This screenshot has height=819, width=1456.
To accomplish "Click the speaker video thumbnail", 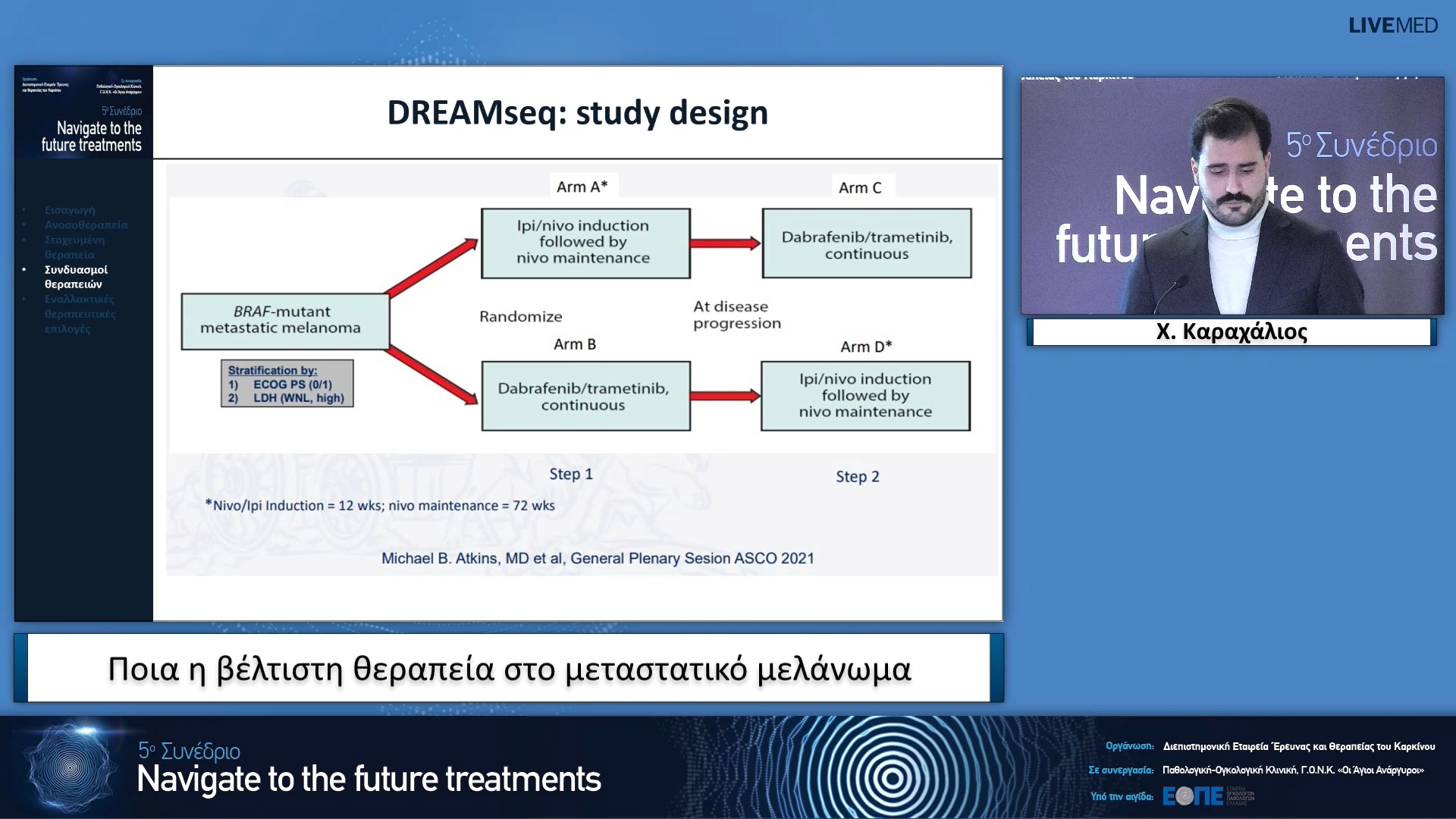I will click(1232, 196).
